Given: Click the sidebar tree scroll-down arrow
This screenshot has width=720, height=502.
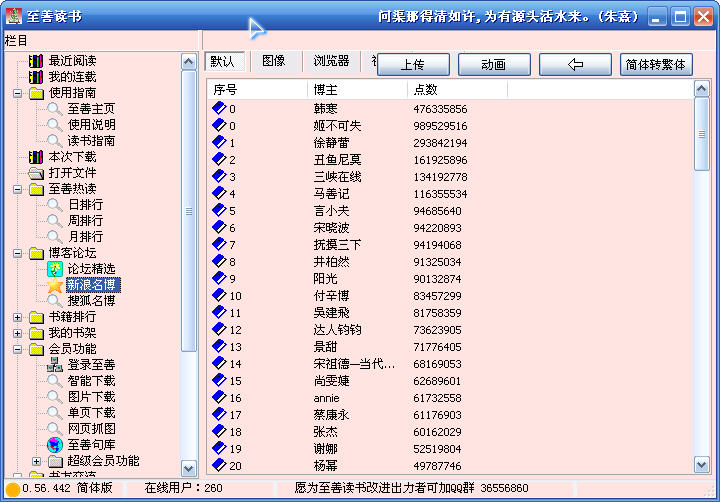Looking at the screenshot, I should [189, 468].
